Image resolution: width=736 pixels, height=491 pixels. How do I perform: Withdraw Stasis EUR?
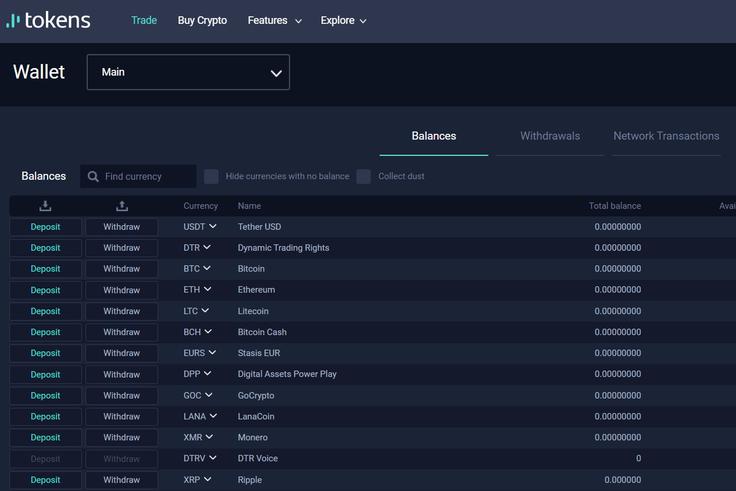(122, 353)
